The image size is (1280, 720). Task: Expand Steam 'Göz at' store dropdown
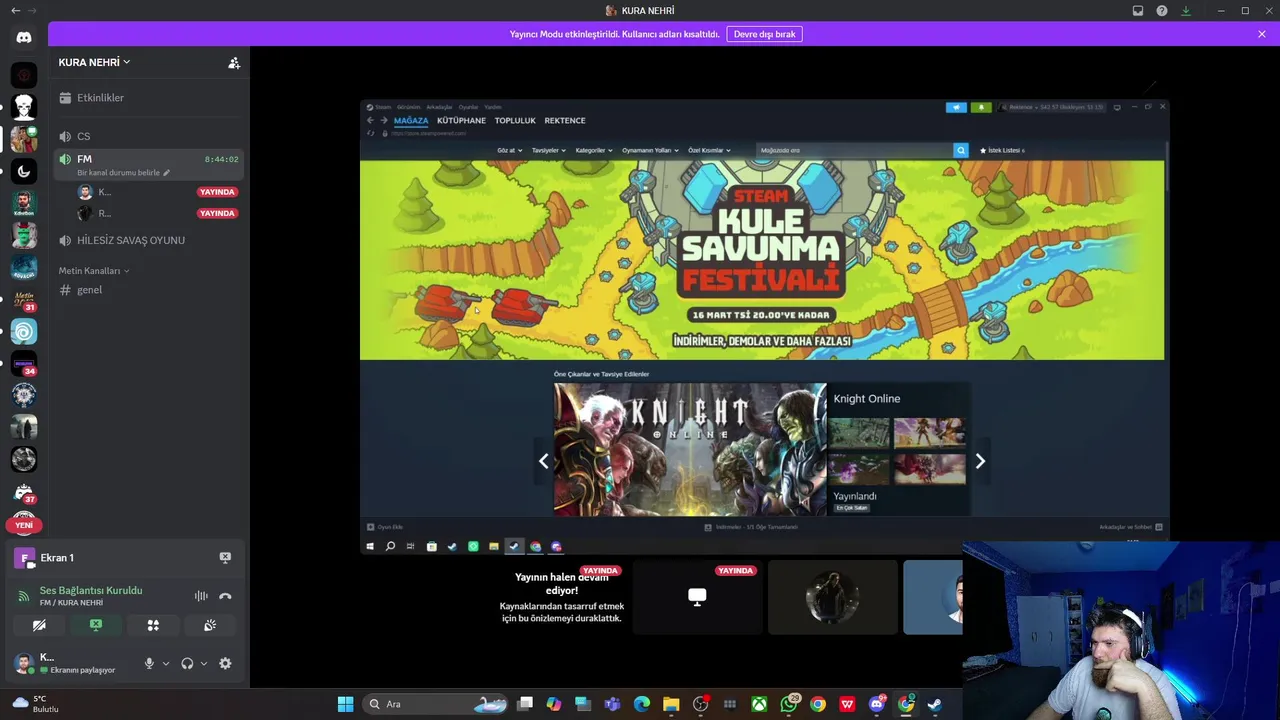510,150
